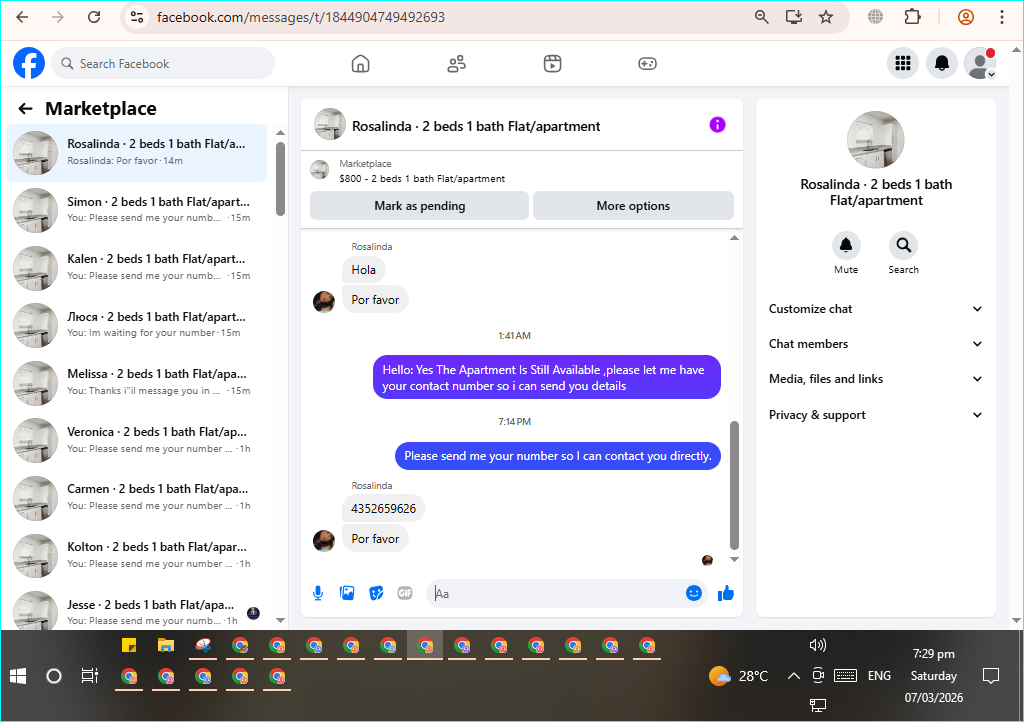Viewport: 1024px width, 722px height.
Task: Reload the page with refresh icon
Action: 94,17
